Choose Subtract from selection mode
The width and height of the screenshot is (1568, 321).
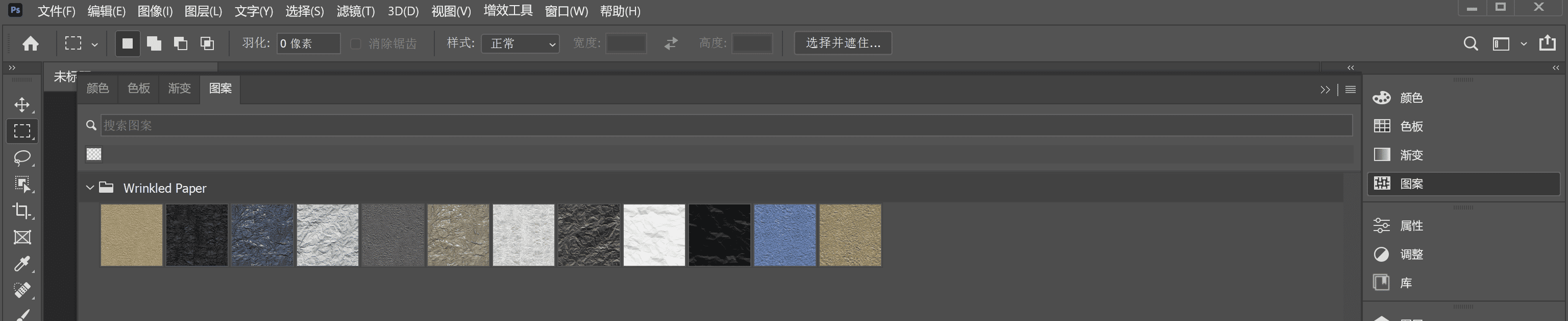pos(181,43)
